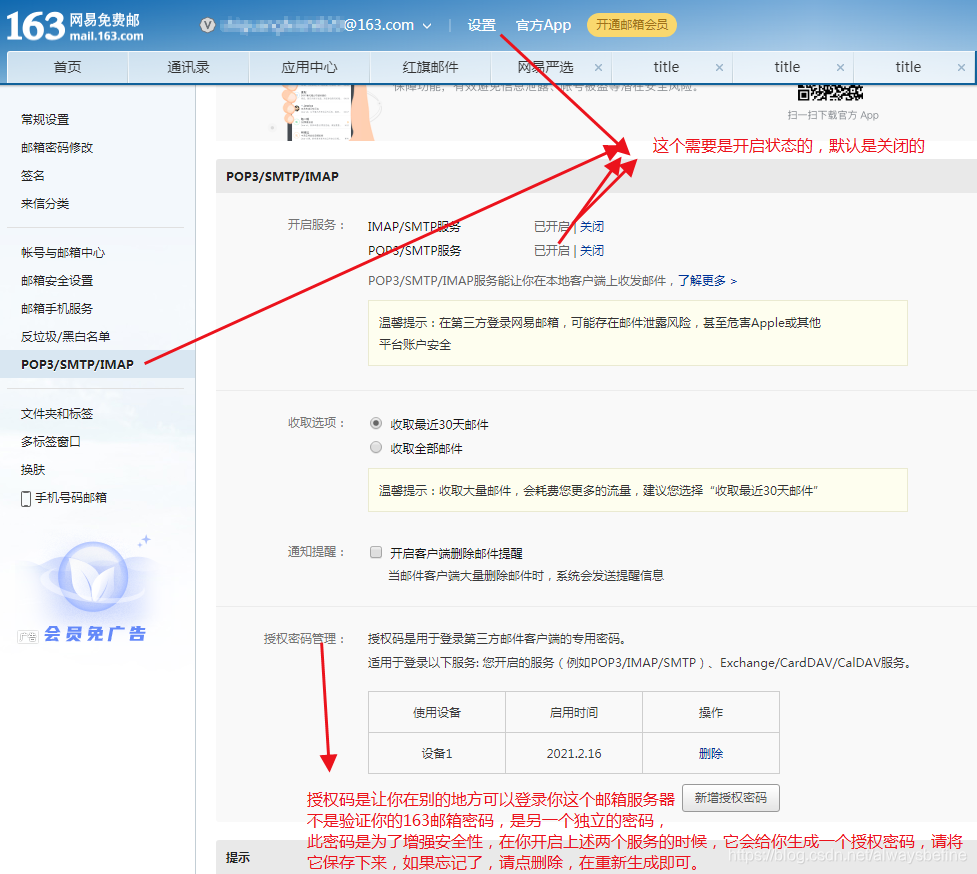Image resolution: width=977 pixels, height=874 pixels.
Task: Open 手机号码邮箱 in sidebar
Action: click(x=71, y=498)
